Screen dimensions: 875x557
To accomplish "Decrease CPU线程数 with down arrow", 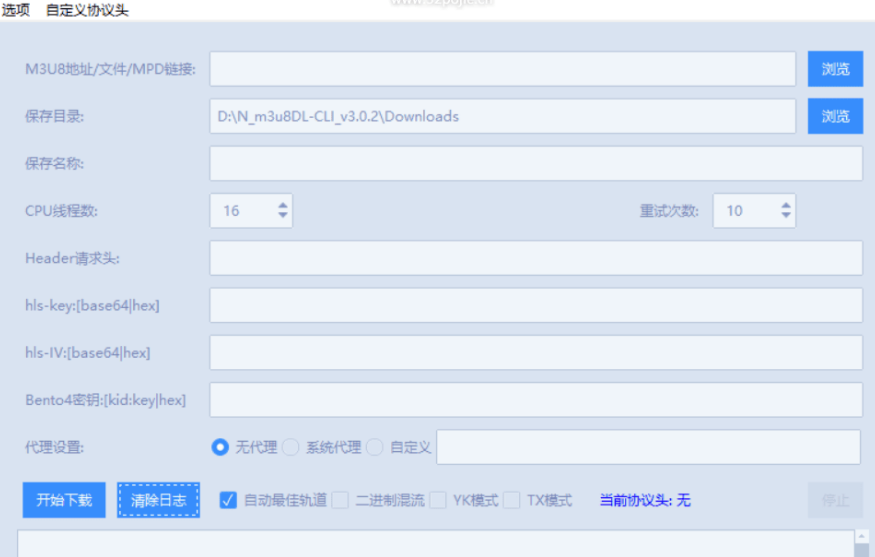I will (x=283, y=216).
